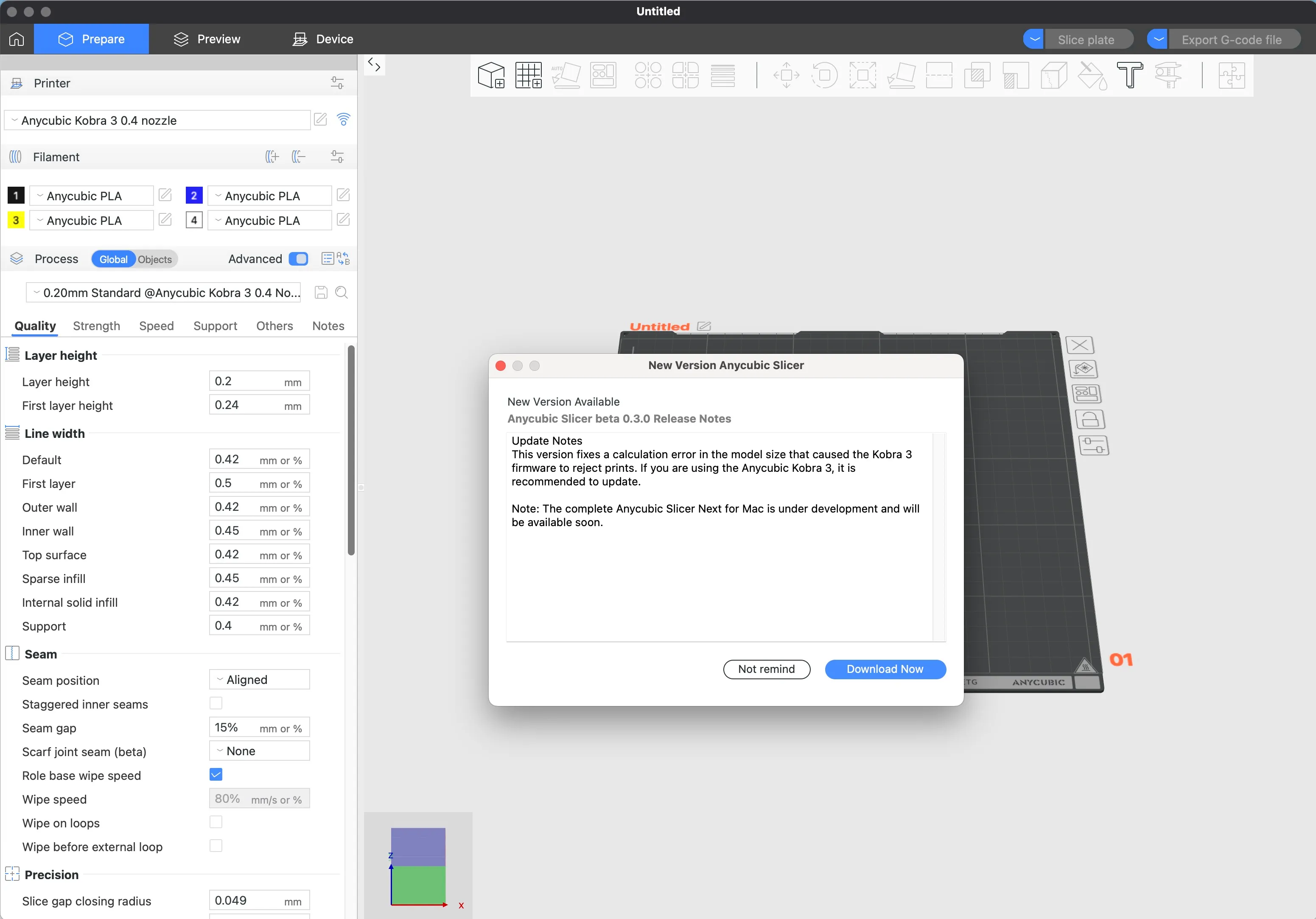Open the printer selection dropdown
Image resolution: width=1316 pixels, height=919 pixels.
coord(158,120)
